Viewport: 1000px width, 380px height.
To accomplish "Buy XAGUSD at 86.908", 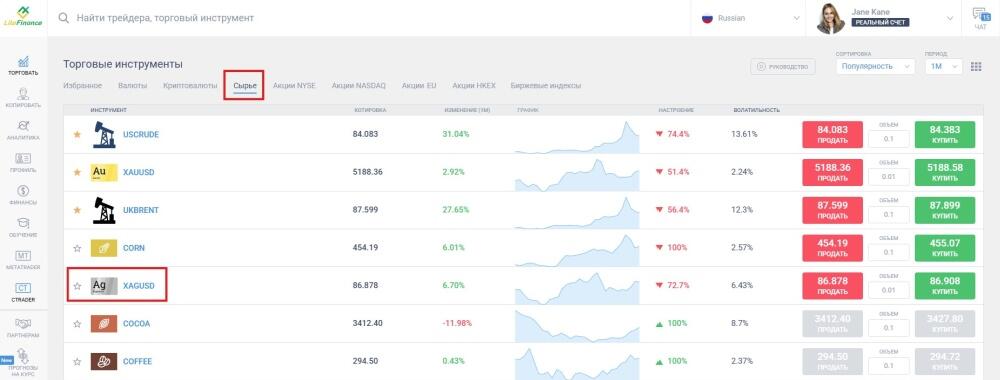I will pos(945,286).
